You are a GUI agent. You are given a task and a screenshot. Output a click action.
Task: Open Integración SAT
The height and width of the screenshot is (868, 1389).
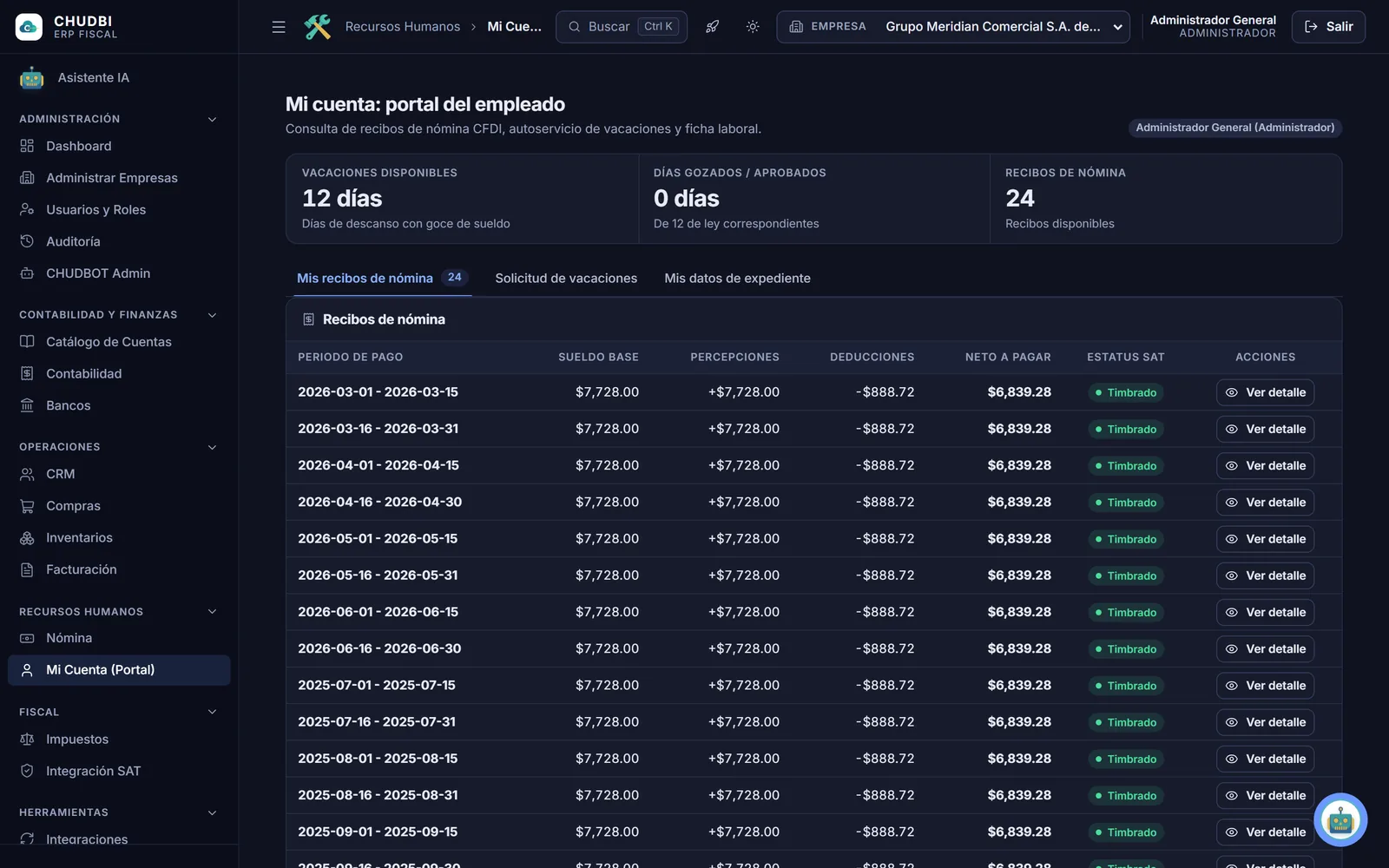119,771
